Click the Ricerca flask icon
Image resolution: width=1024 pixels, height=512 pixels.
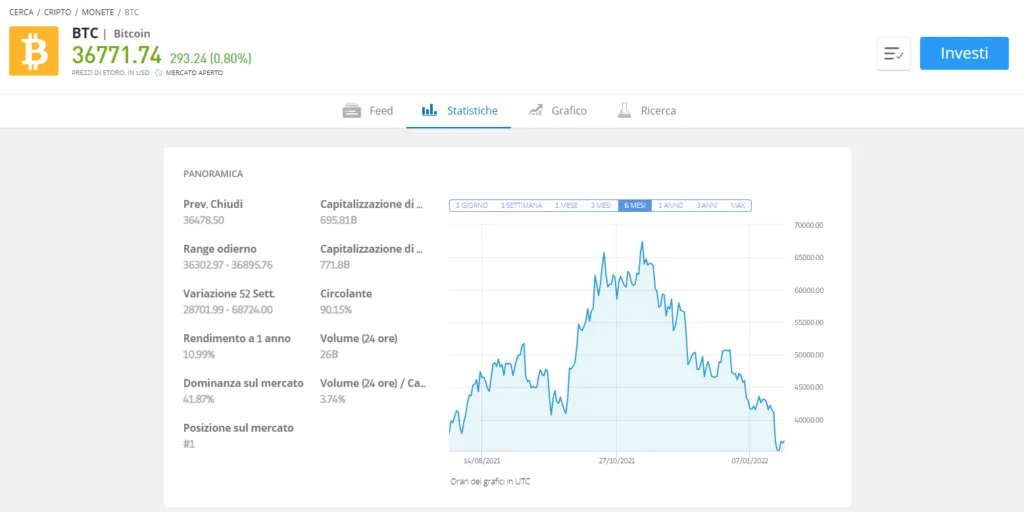click(624, 110)
